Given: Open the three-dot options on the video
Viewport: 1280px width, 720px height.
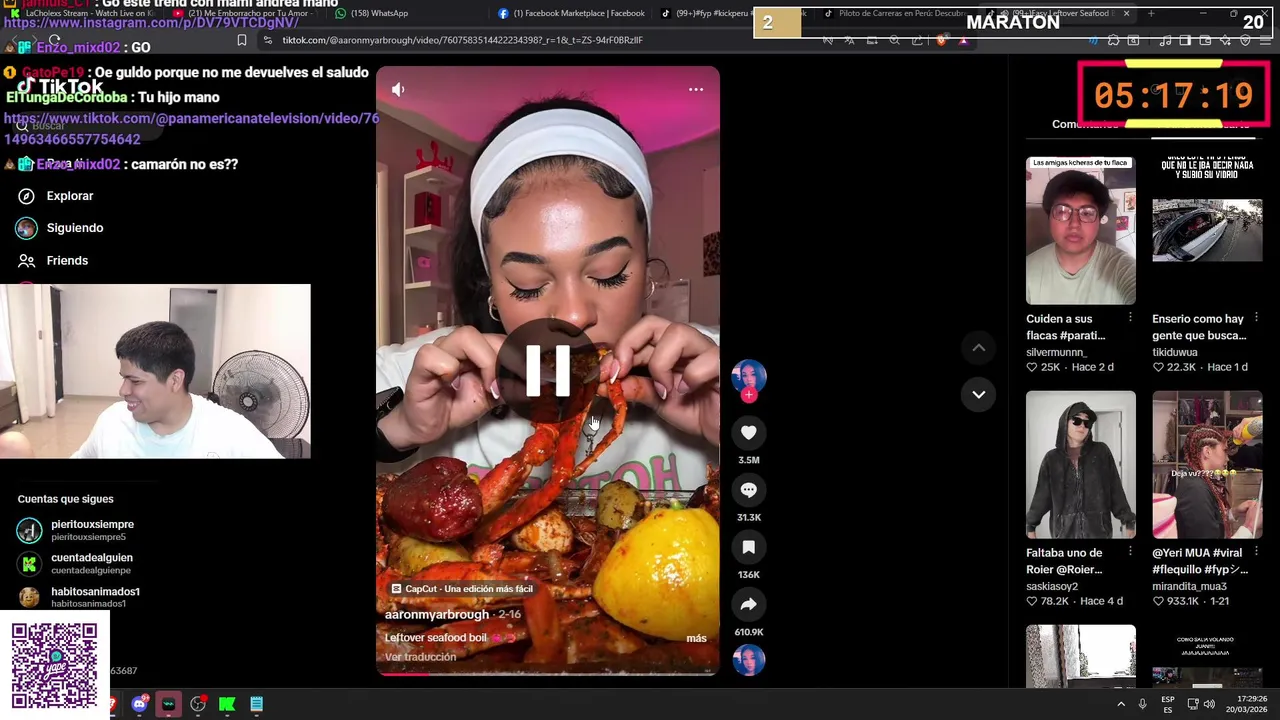Looking at the screenshot, I should click(696, 90).
